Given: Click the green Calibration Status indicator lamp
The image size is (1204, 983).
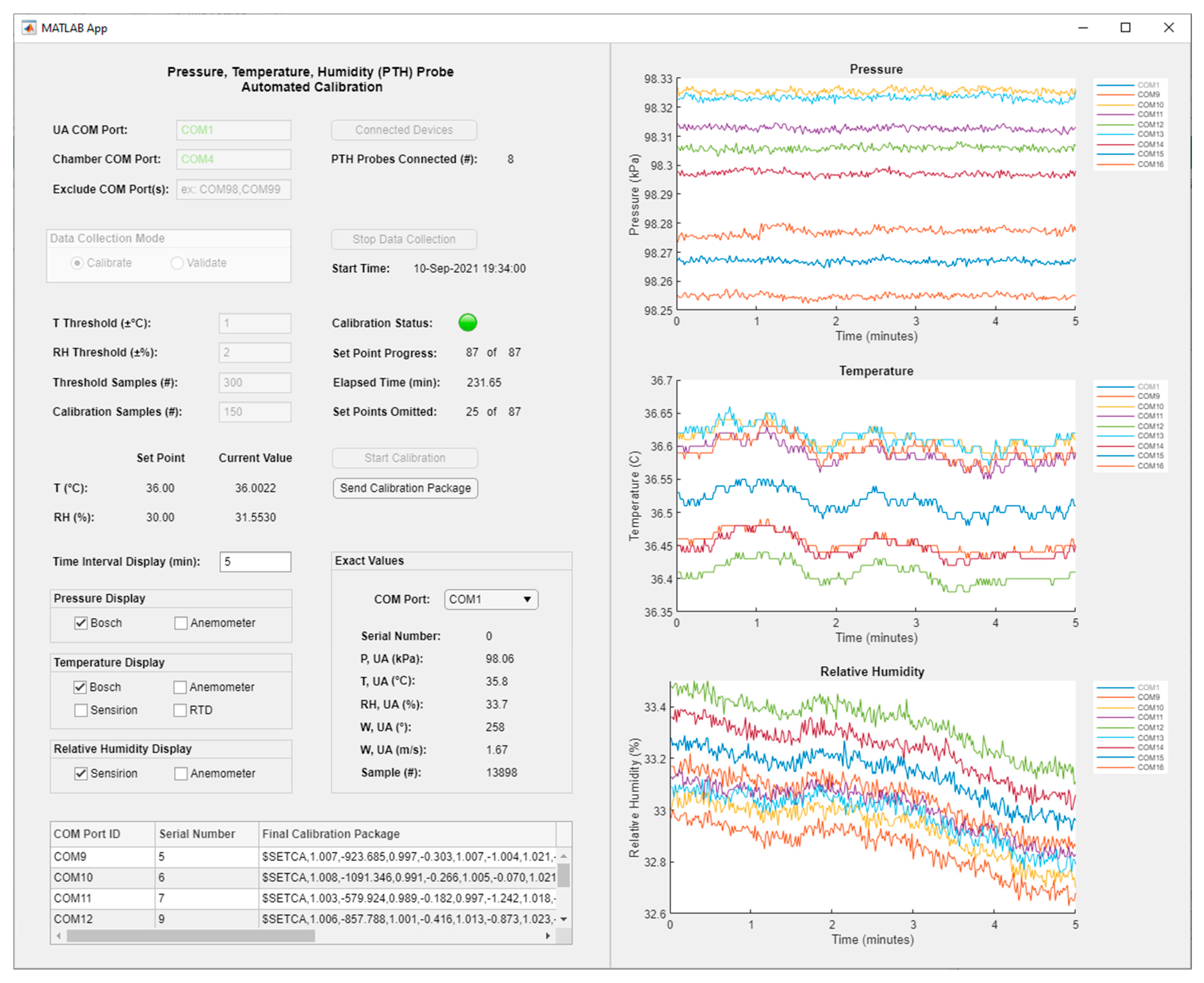Looking at the screenshot, I should point(468,323).
